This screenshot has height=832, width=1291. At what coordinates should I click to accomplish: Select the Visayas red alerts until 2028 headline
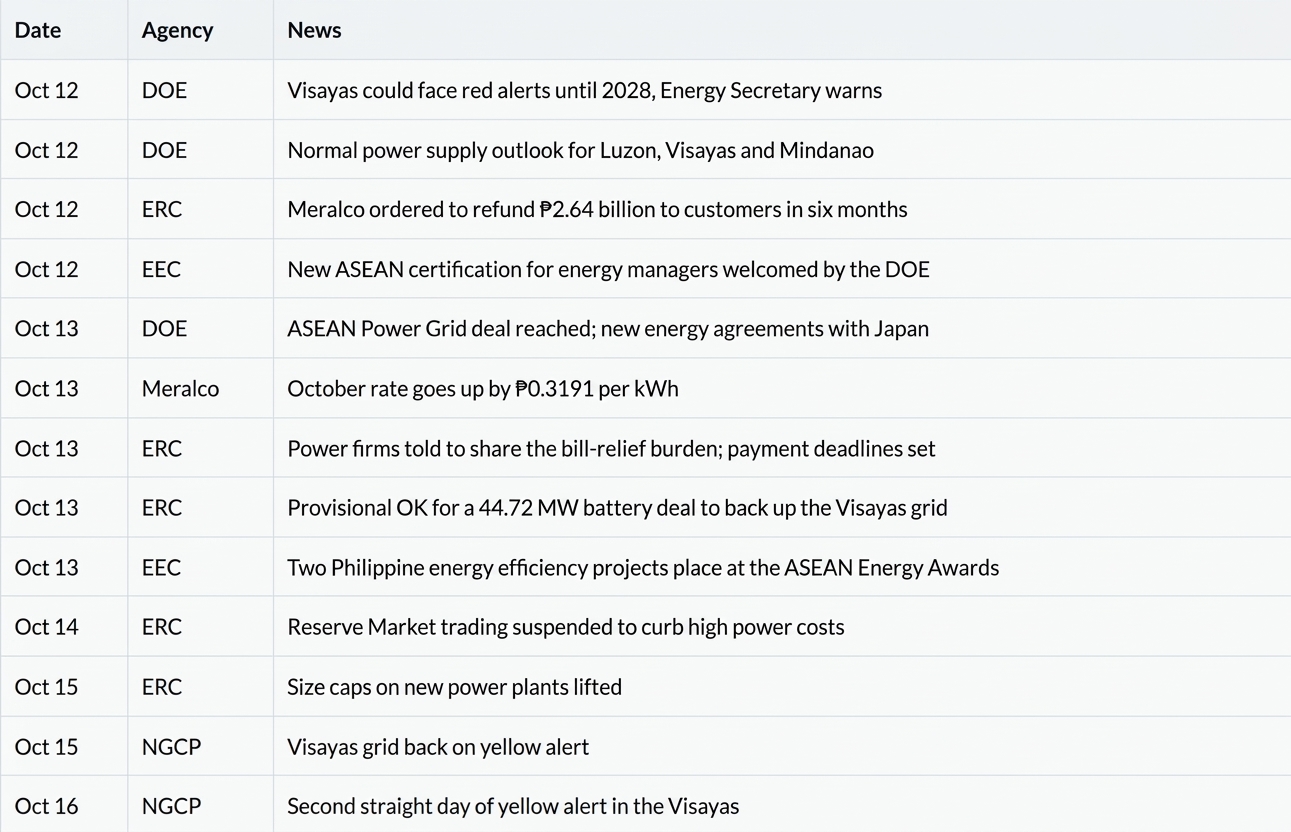click(585, 90)
